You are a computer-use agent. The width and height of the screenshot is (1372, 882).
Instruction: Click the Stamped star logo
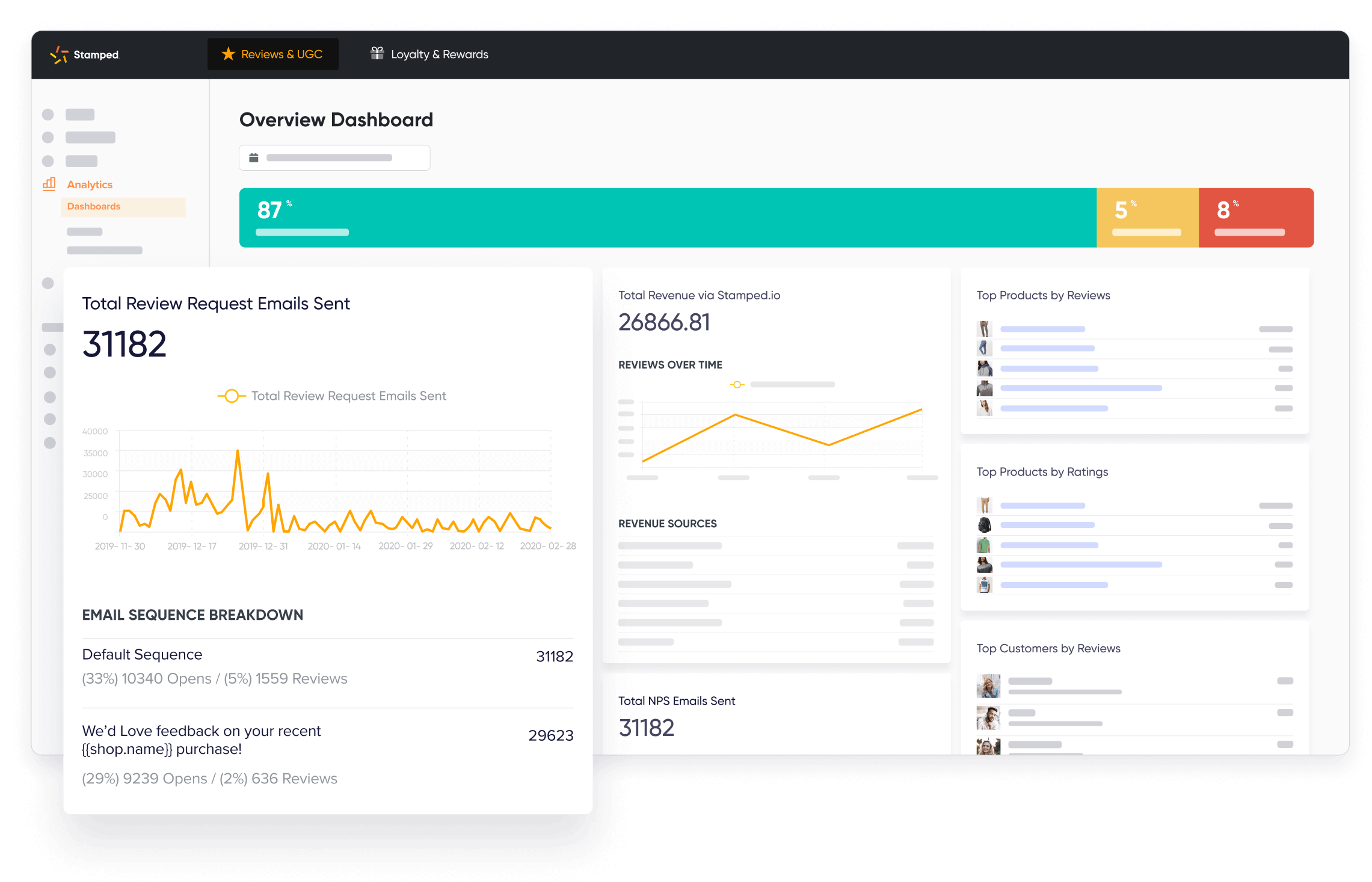point(60,54)
